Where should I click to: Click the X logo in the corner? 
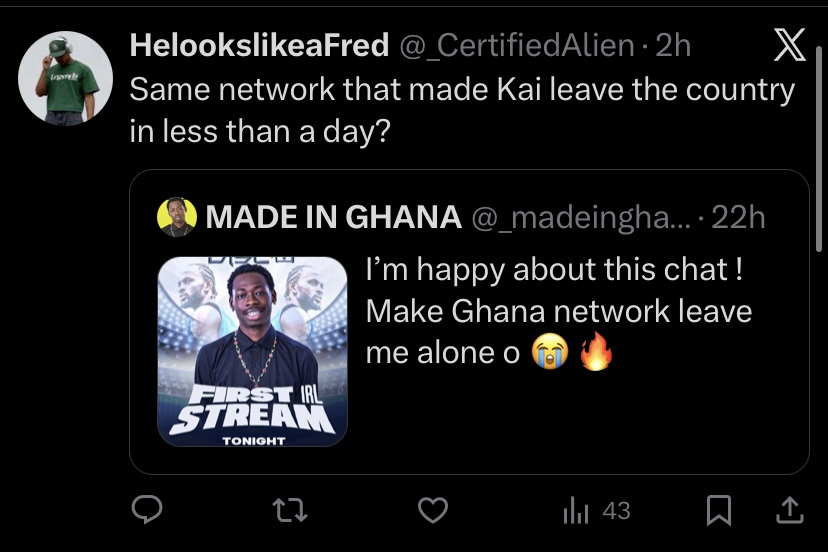(x=789, y=47)
